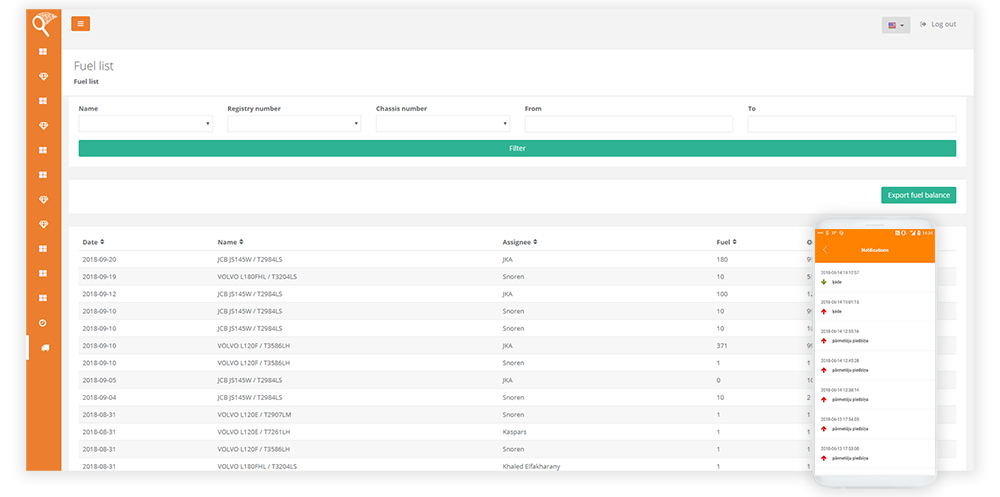Screen dimensions: 1000x497
Task: Tap the green down arrow notification icon
Action: (x=823, y=282)
